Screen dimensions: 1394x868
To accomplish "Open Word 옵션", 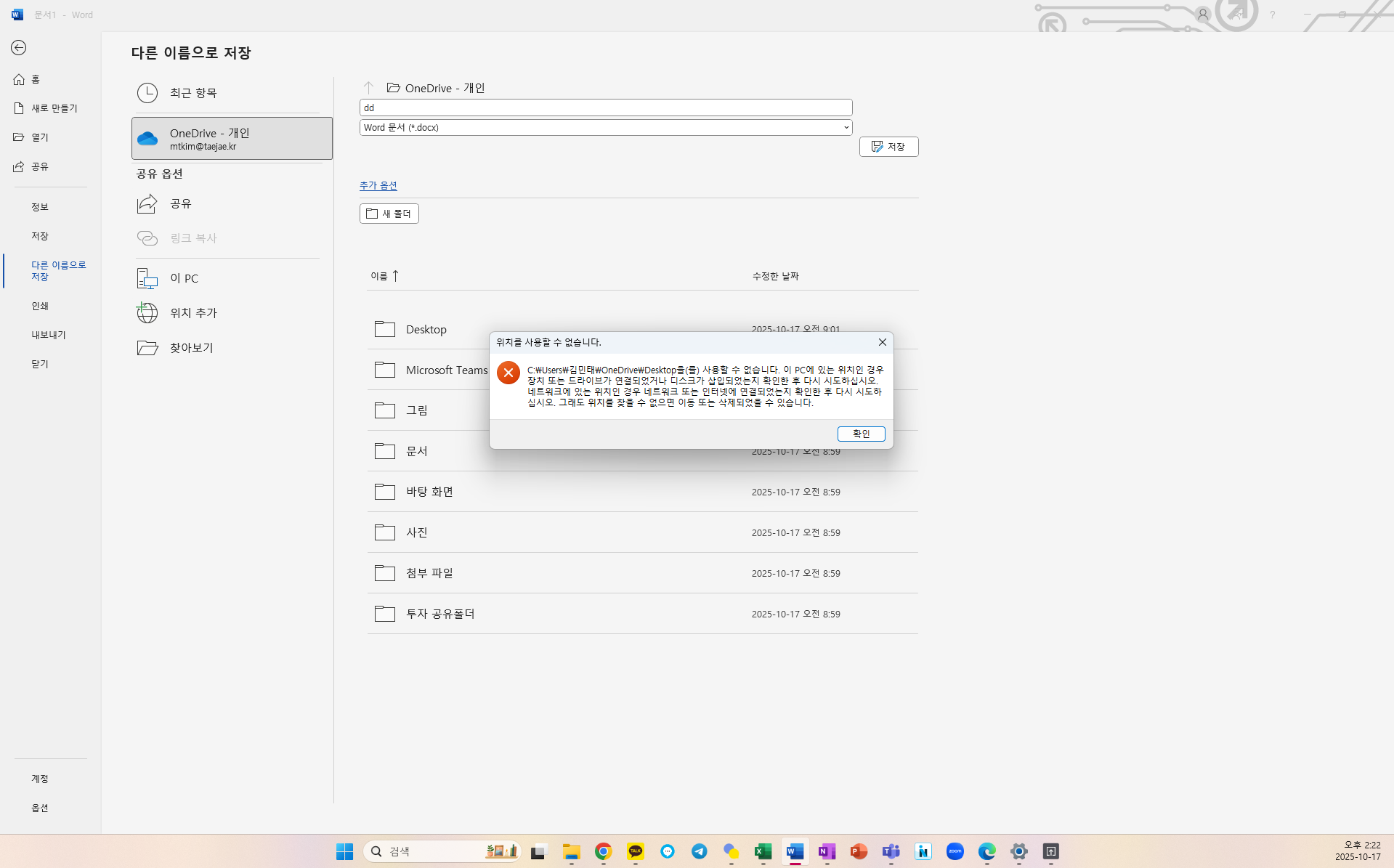I will [40, 808].
